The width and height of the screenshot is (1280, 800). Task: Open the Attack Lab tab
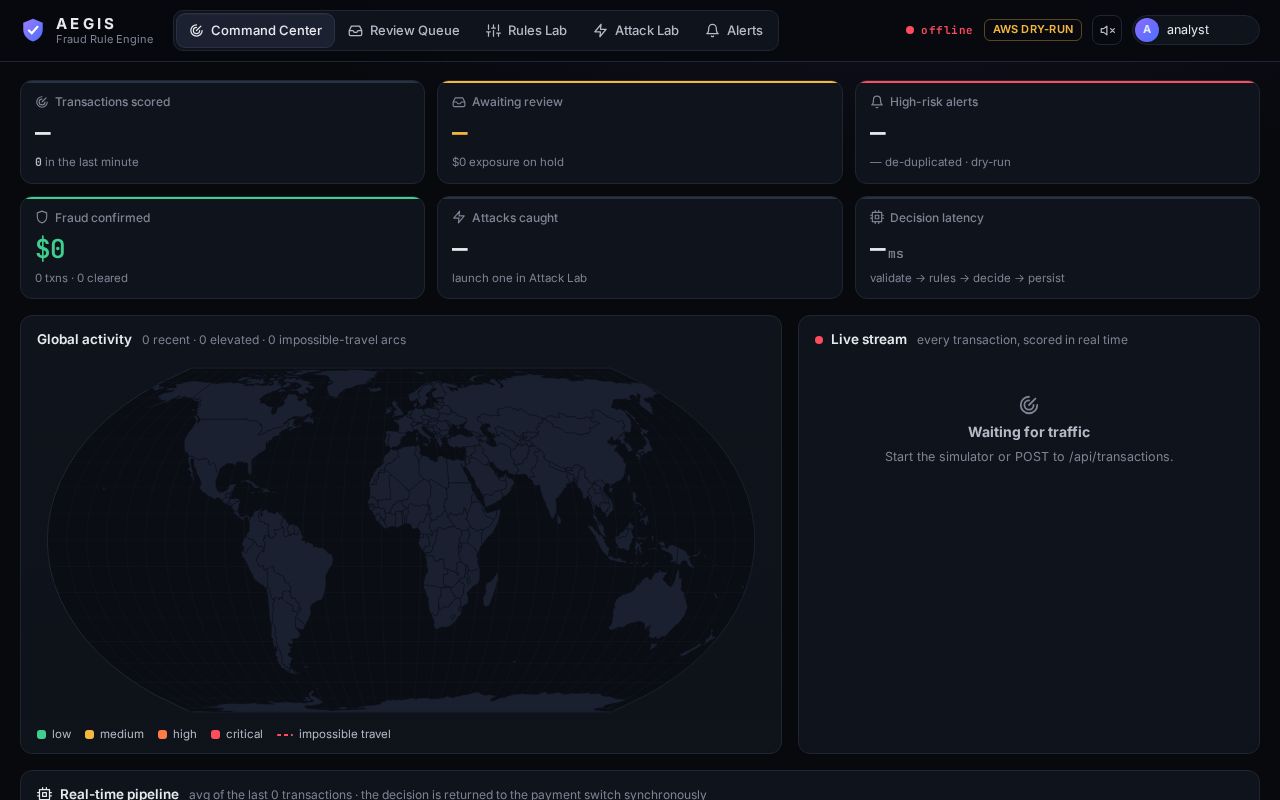pyautogui.click(x=636, y=30)
